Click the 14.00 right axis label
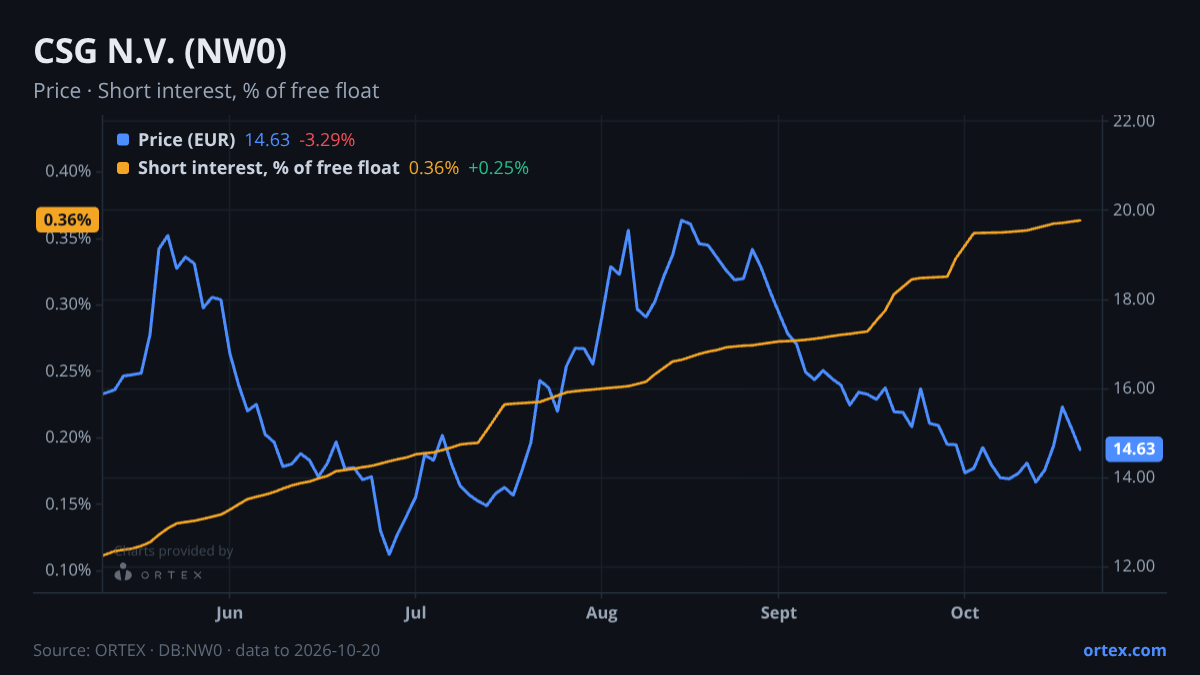Viewport: 1200px width, 675px height. coord(1134,477)
